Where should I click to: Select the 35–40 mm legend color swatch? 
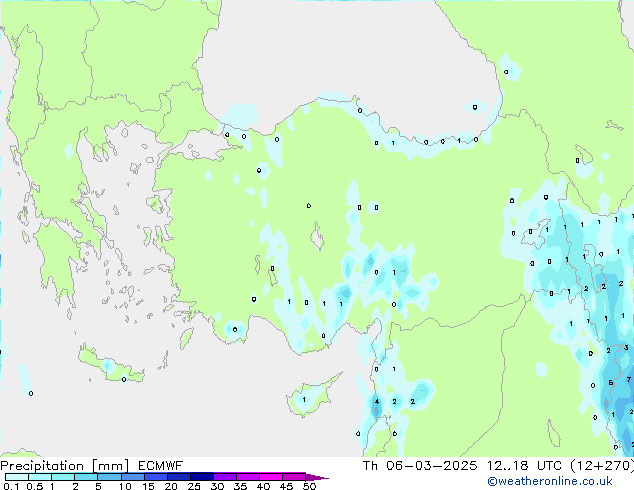point(247,477)
